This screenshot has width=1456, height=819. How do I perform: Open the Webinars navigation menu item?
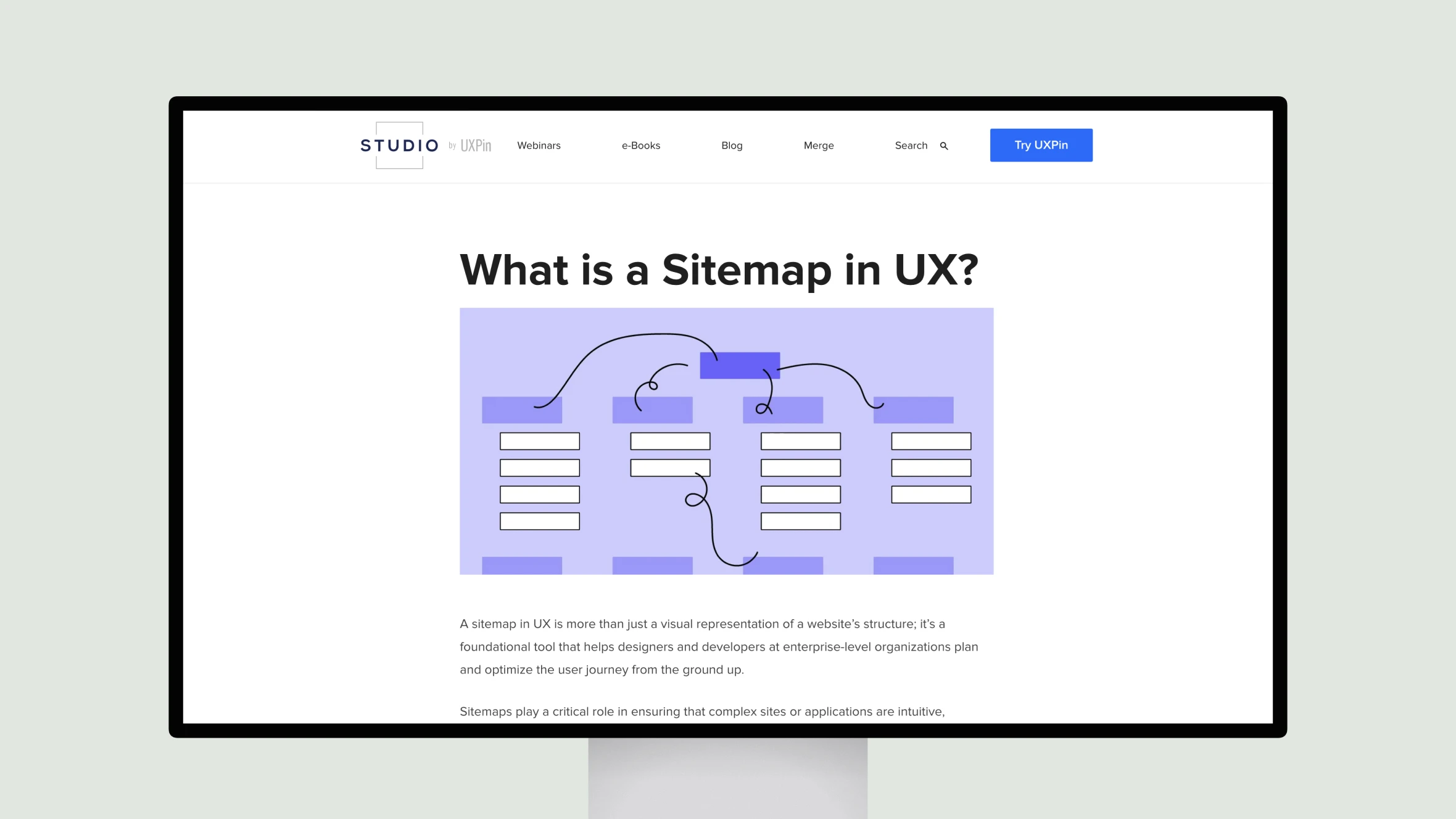(x=538, y=145)
